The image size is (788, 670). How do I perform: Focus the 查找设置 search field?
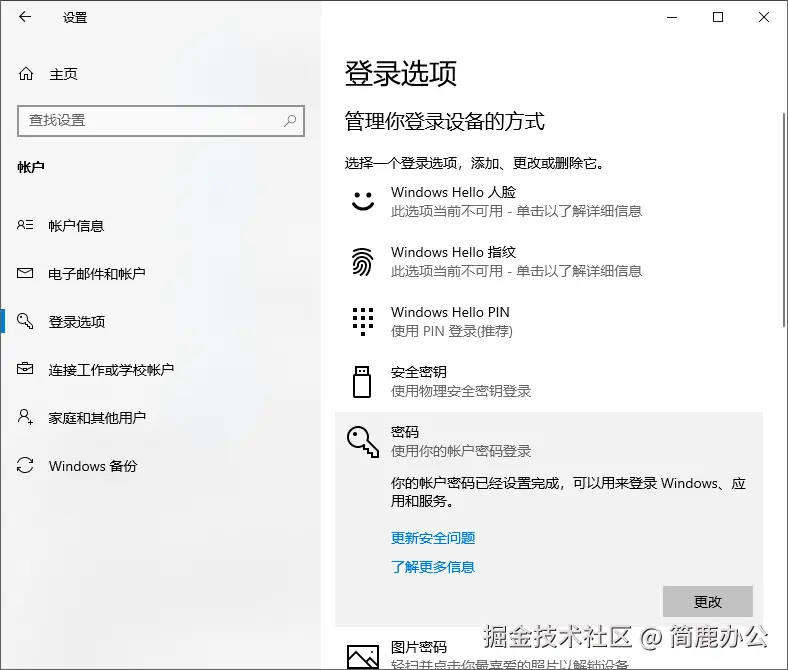(x=161, y=121)
